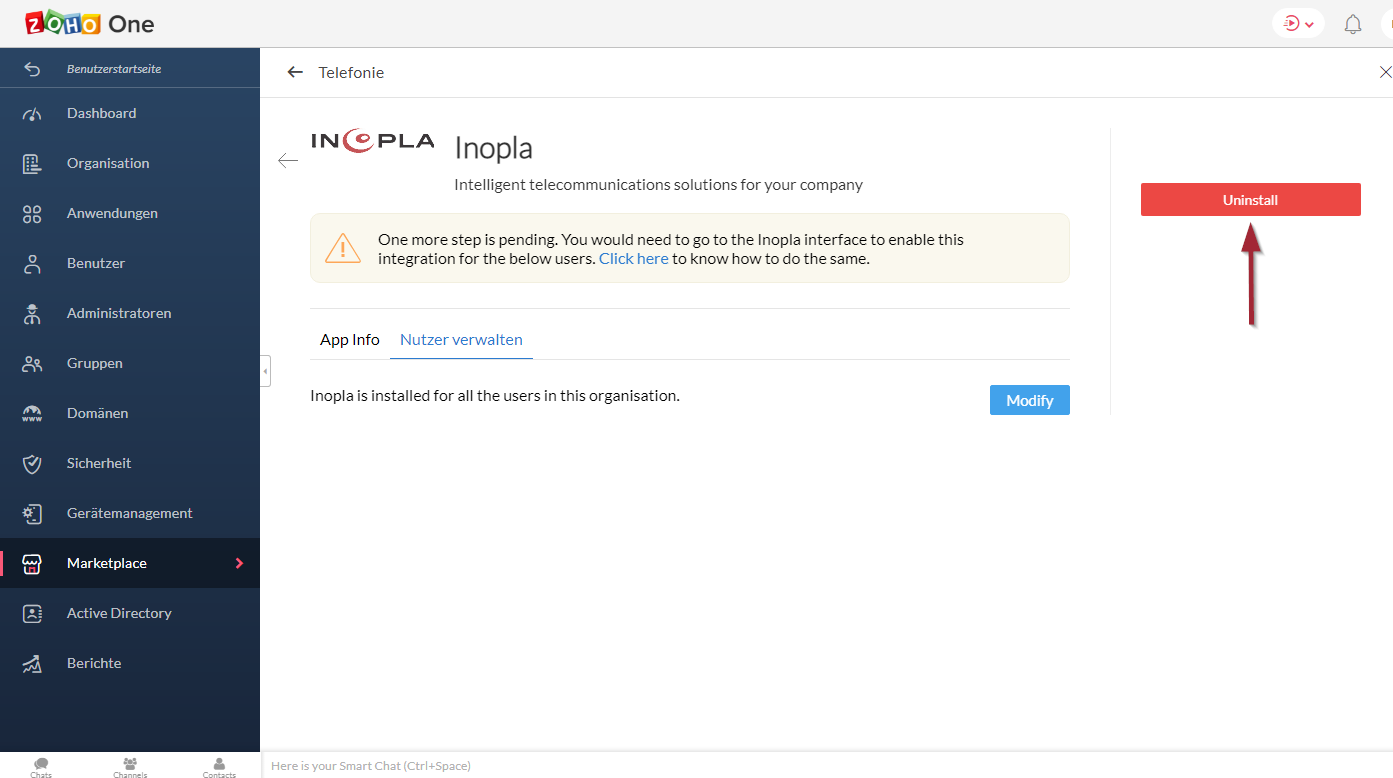Click the warning triangle icon in notice
This screenshot has width=1393, height=778.
click(x=343, y=248)
